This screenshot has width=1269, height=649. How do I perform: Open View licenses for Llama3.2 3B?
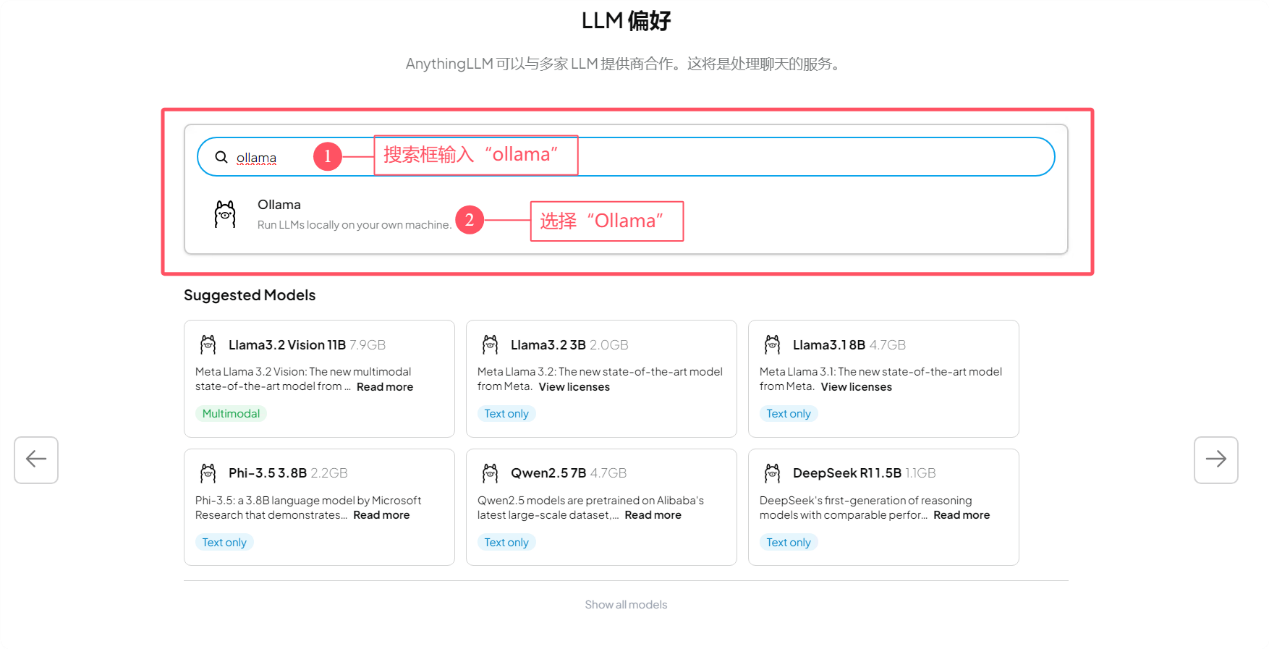coord(574,387)
